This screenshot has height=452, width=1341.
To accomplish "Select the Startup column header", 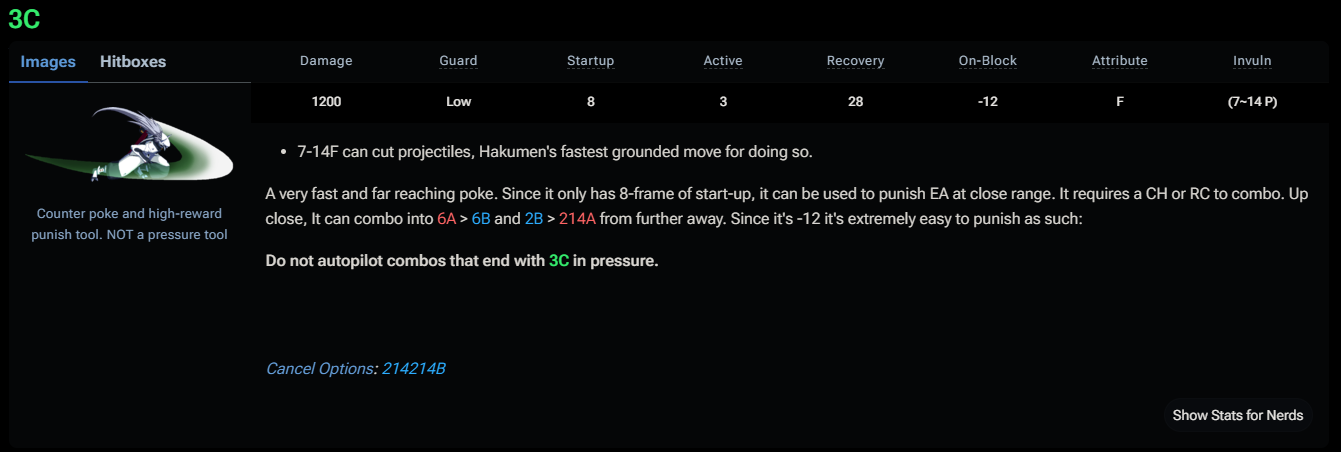I will point(590,61).
